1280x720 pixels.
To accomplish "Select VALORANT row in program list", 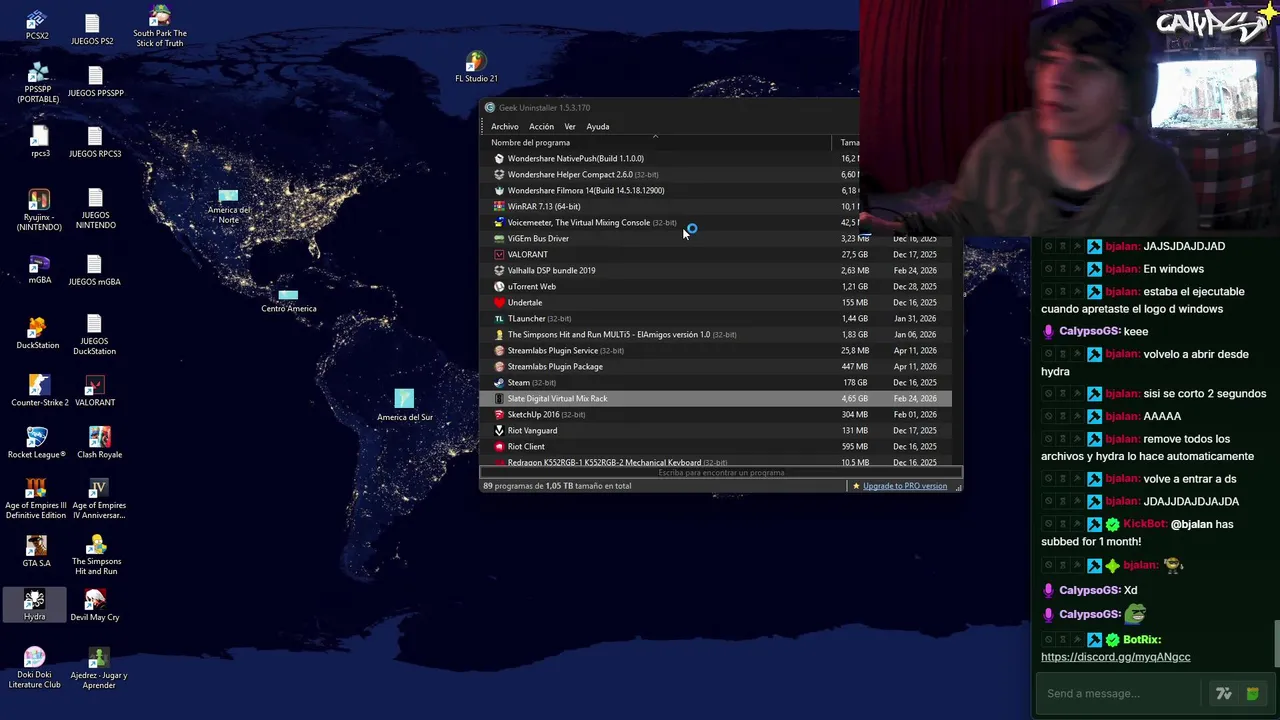I will 715,254.
